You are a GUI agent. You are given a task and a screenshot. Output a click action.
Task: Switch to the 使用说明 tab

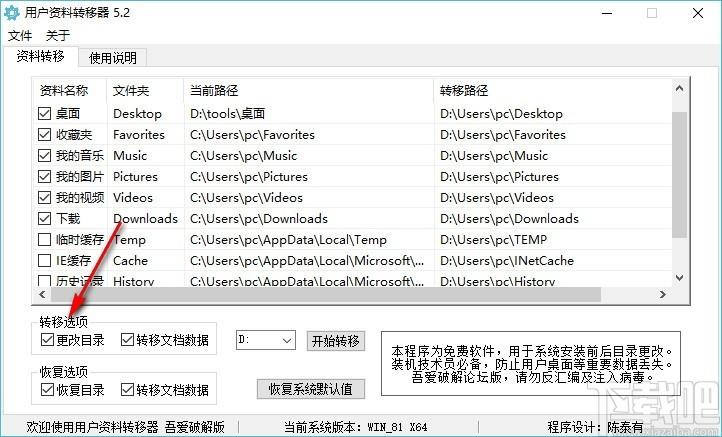[112, 58]
